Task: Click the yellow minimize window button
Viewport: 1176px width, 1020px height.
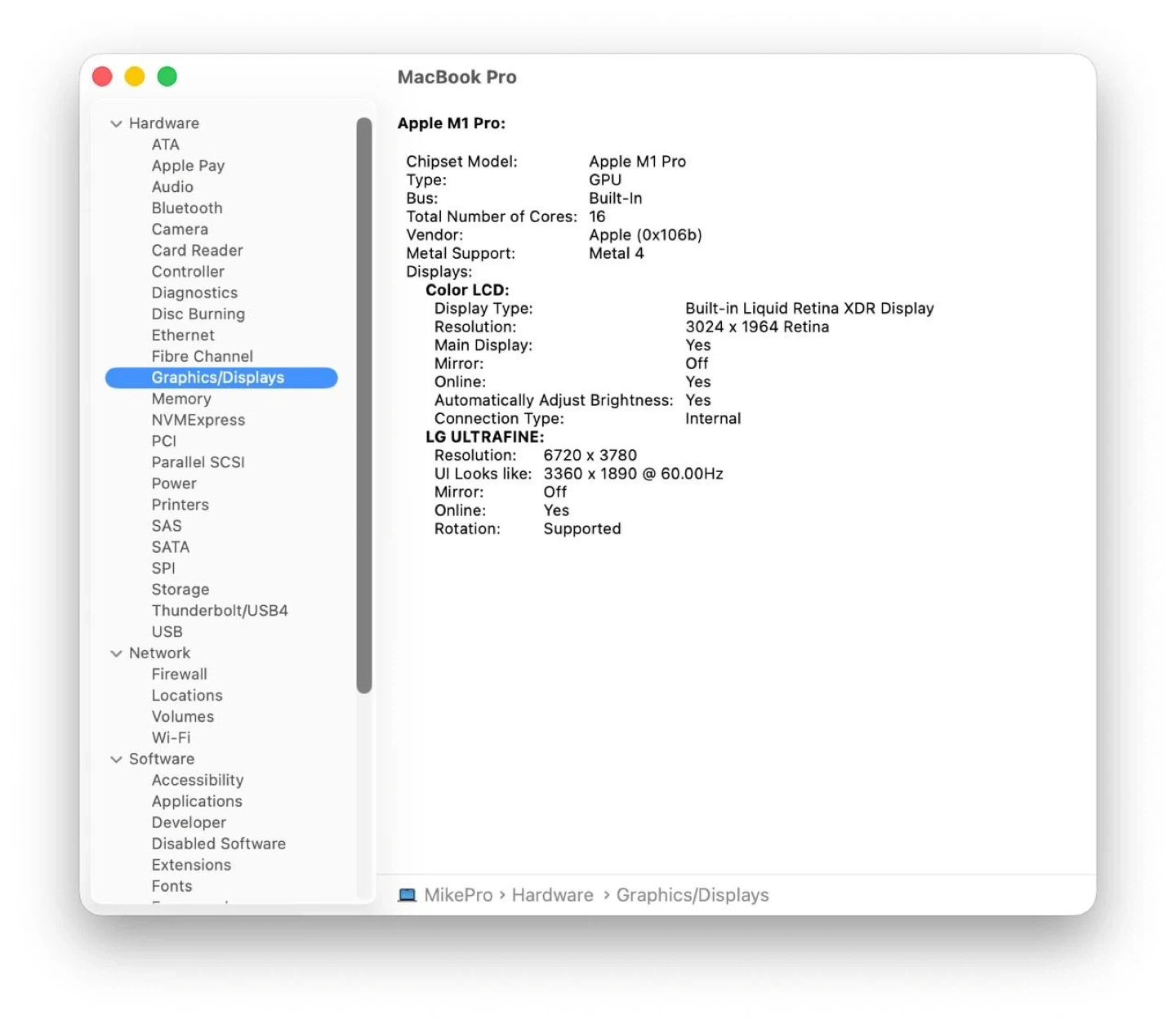Action: 135,77
